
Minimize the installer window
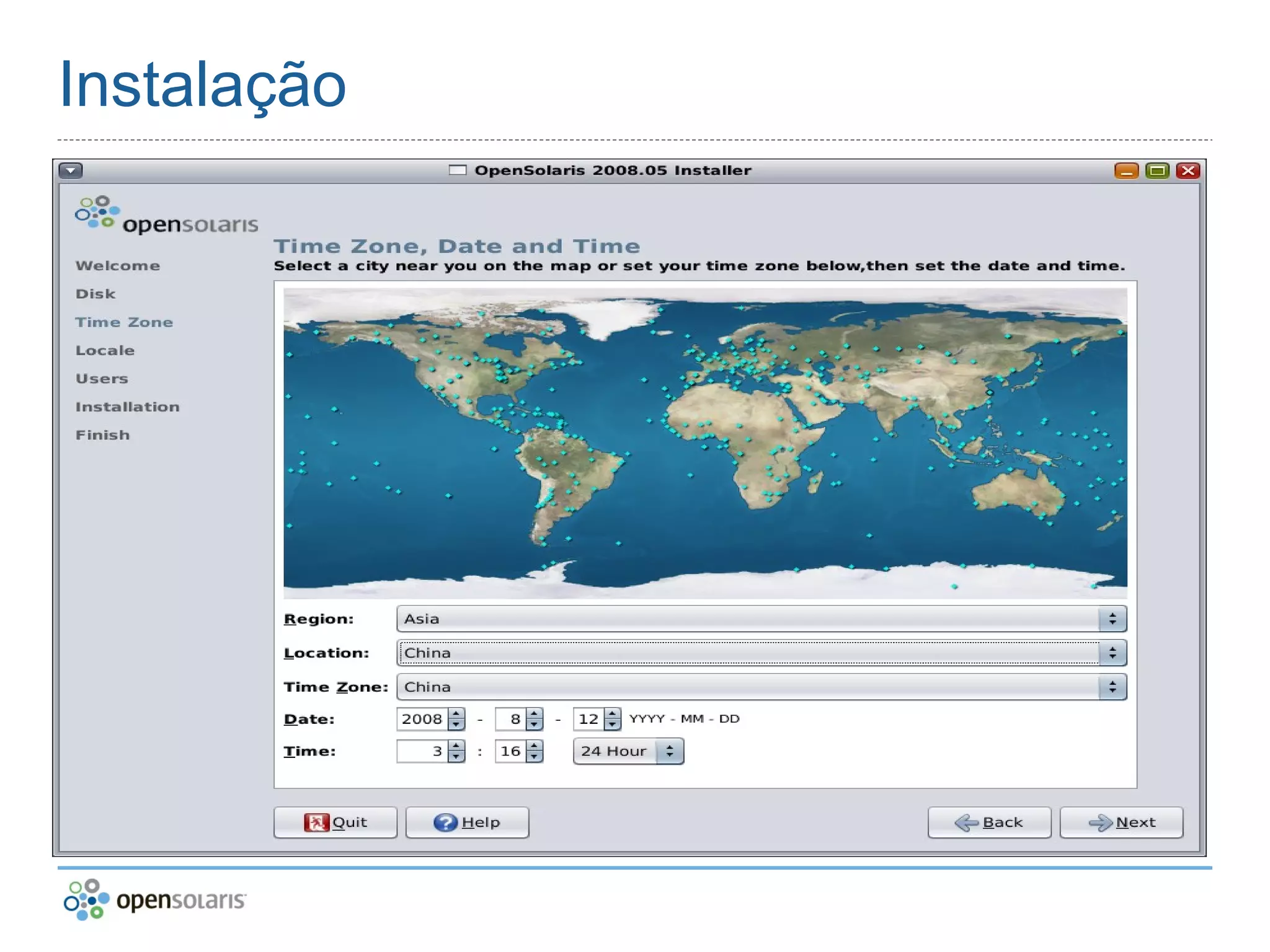(1126, 170)
